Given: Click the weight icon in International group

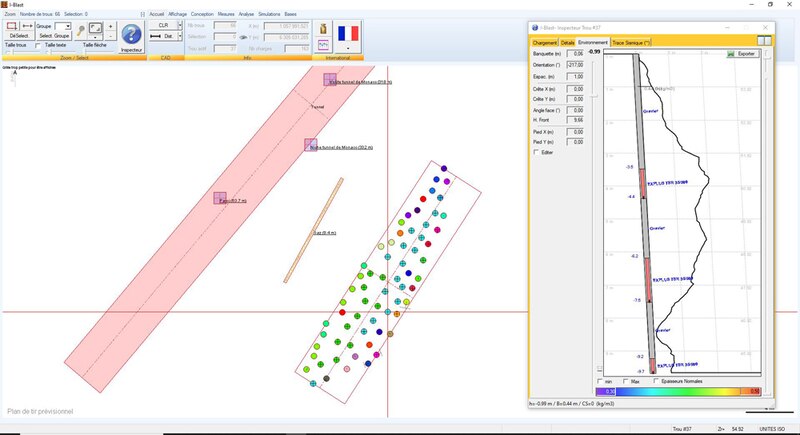Looking at the screenshot, I should [x=323, y=29].
